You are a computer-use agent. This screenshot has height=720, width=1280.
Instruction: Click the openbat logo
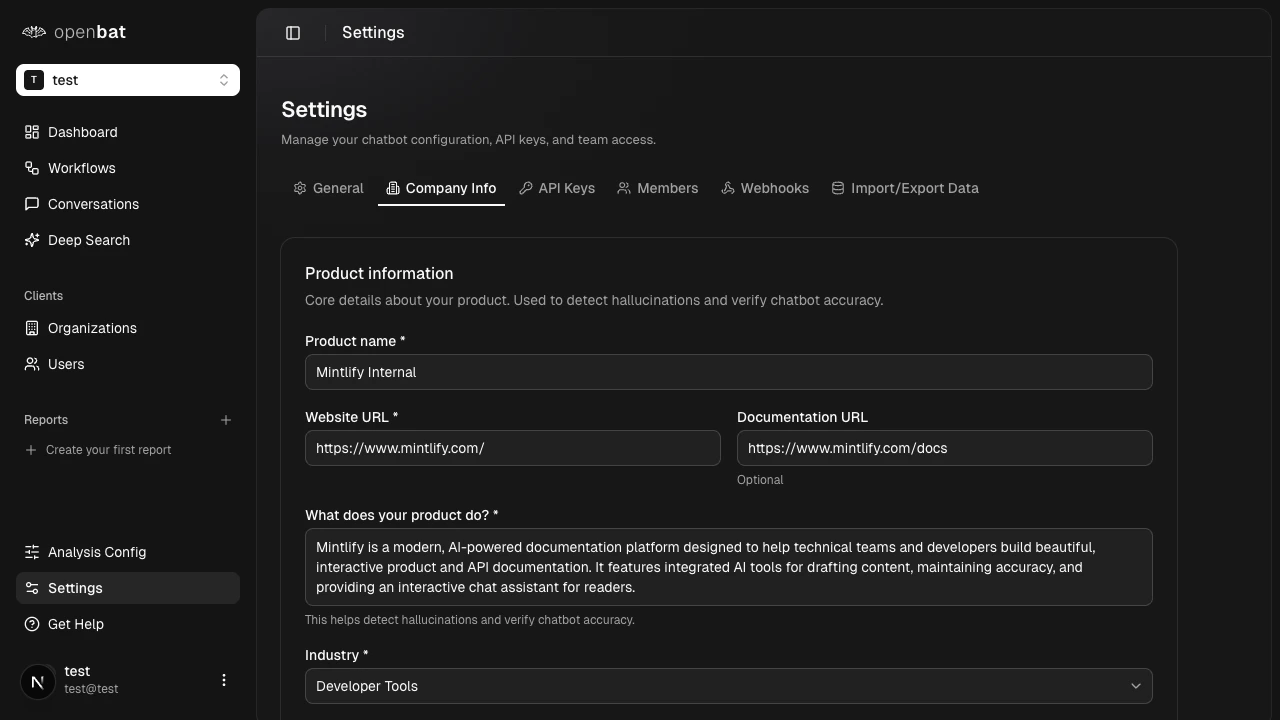tap(73, 32)
